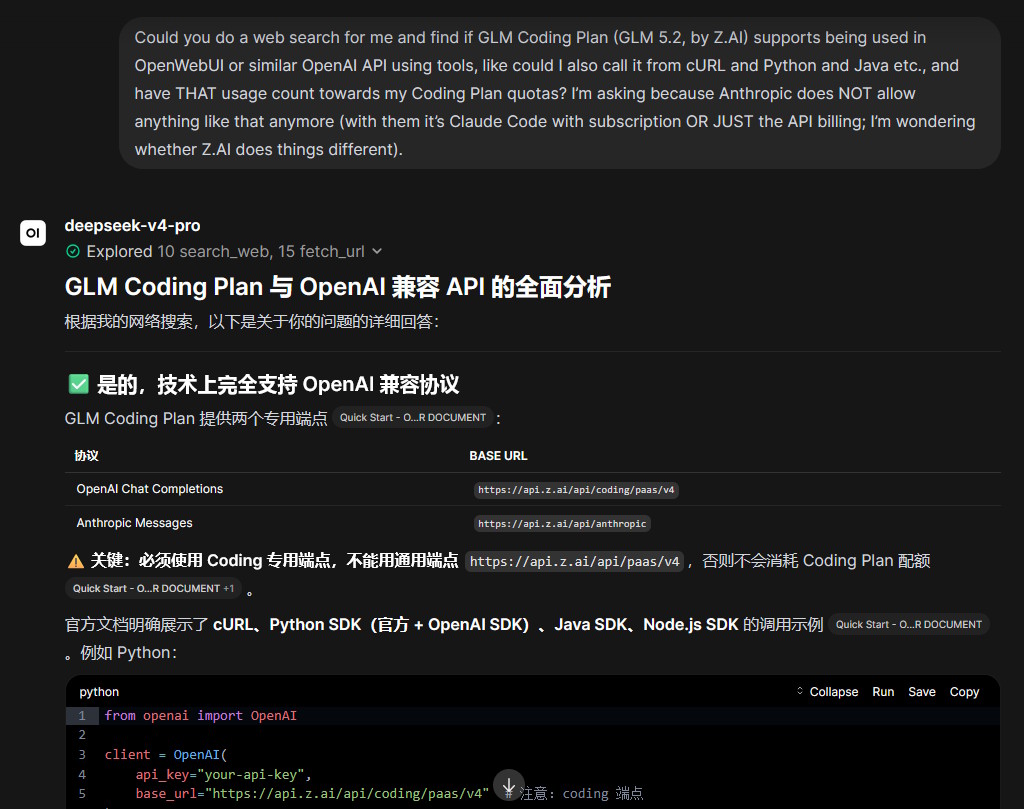Toggle the code block Collapse control
This screenshot has height=809, width=1024.
tap(827, 691)
